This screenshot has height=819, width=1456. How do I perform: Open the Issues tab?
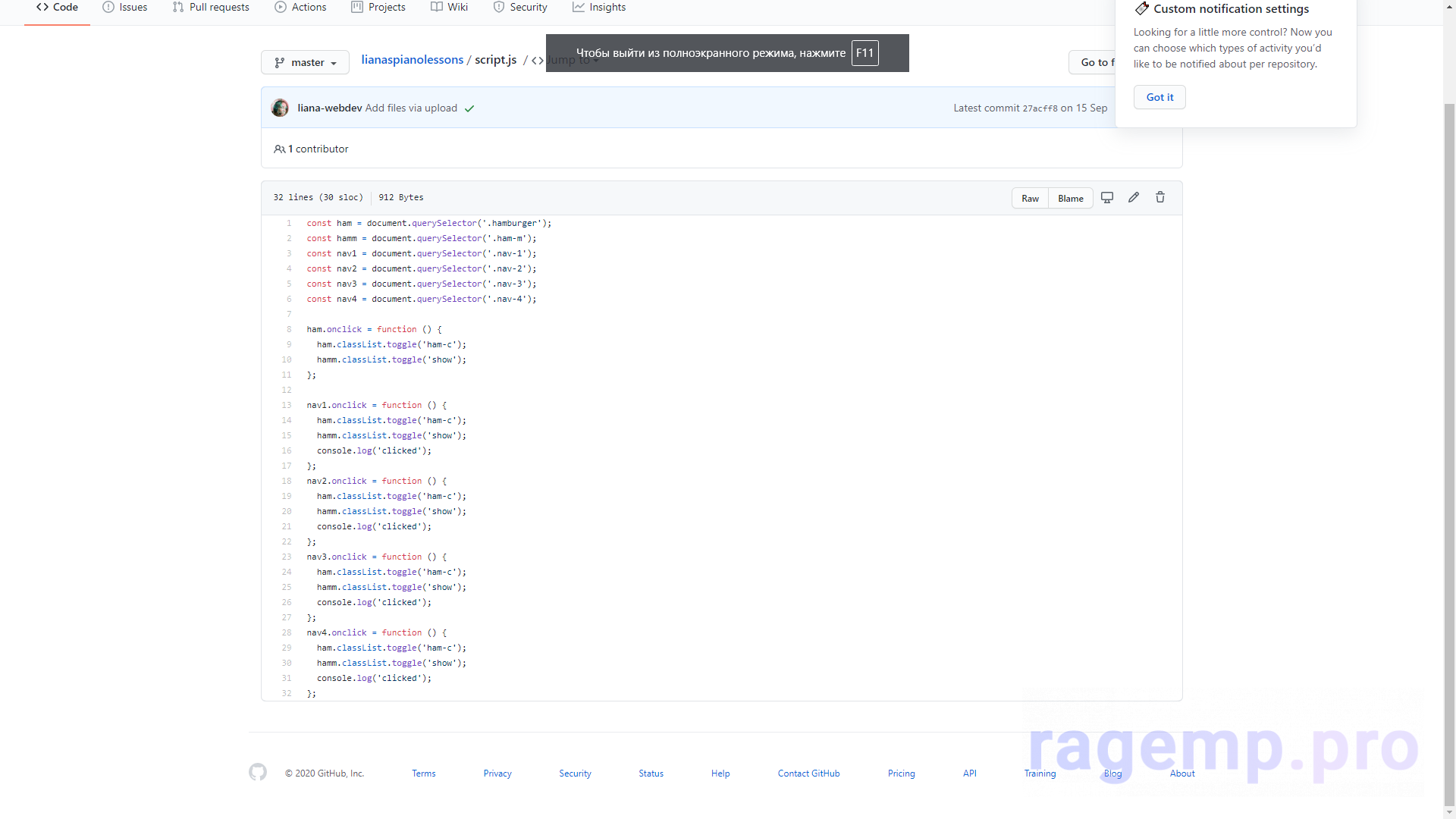point(125,8)
